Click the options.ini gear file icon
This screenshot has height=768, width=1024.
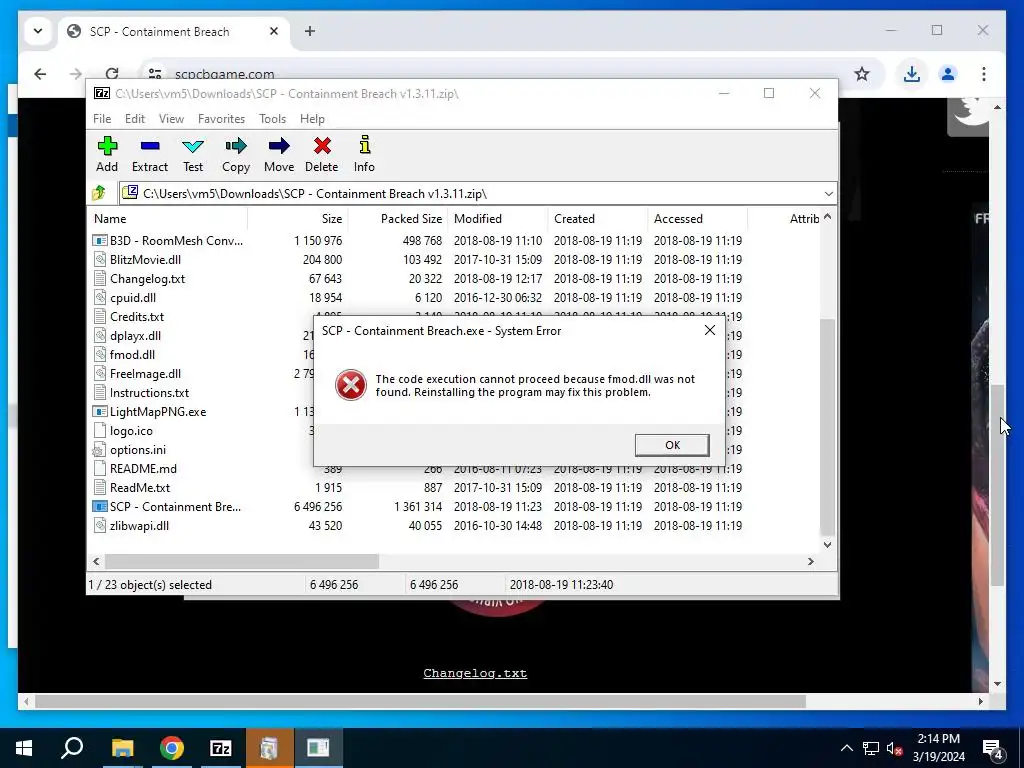tap(99, 449)
